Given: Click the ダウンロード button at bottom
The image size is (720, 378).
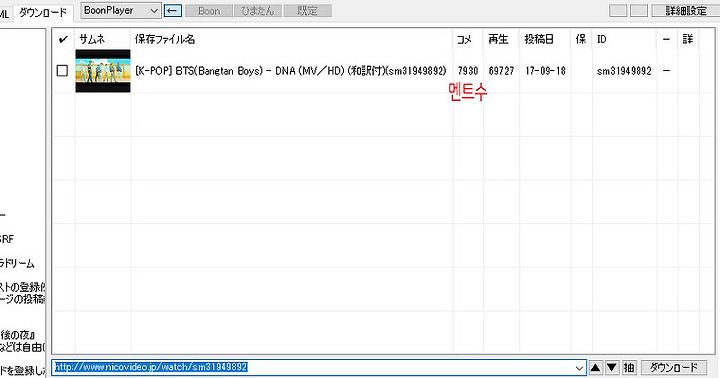Looking at the screenshot, I should click(674, 368).
